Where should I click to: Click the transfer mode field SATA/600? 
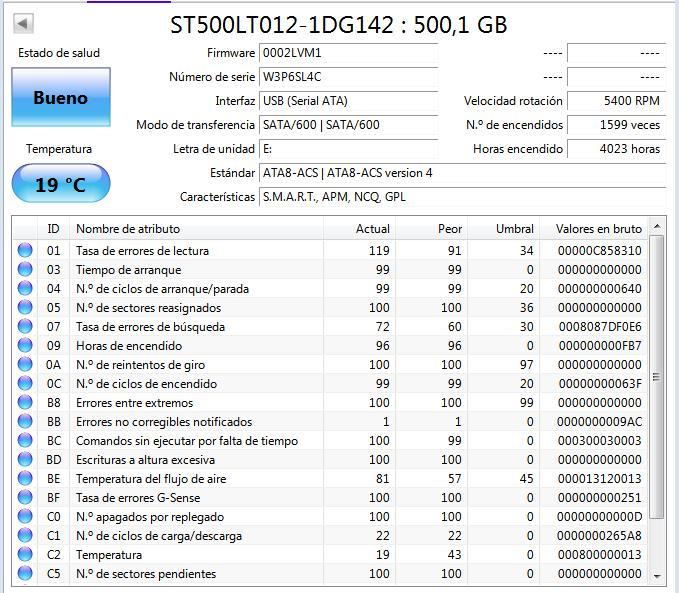pos(348,125)
